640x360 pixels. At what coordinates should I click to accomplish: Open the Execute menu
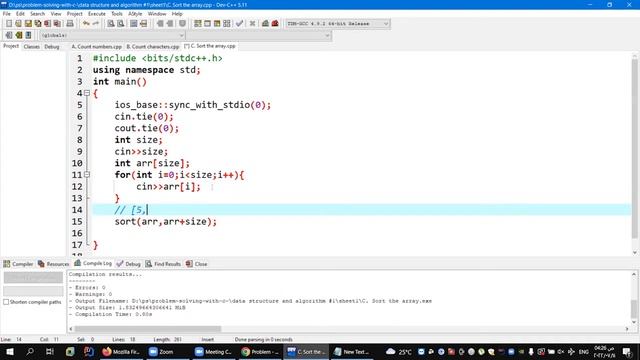(x=97, y=13)
